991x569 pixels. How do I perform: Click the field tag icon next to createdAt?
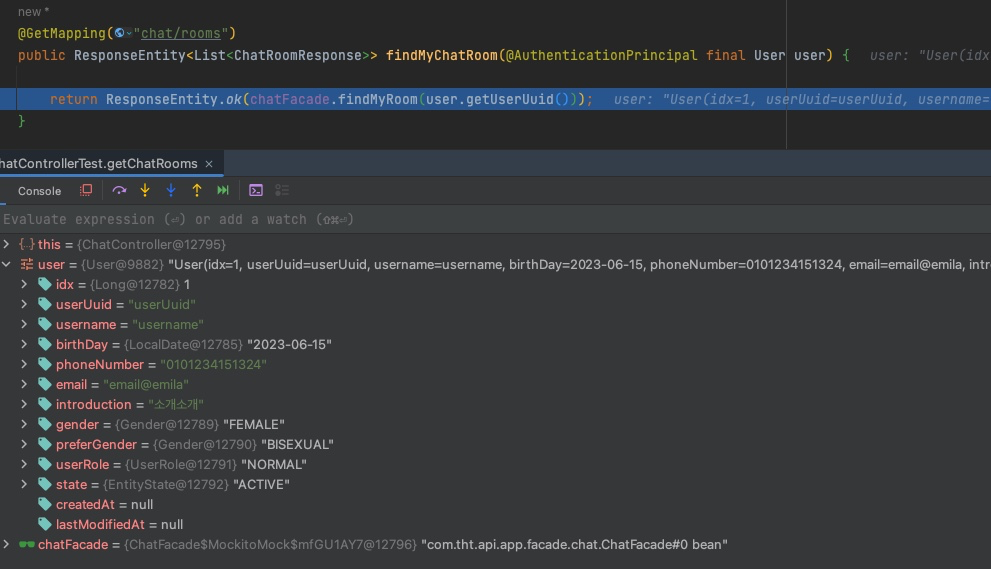44,505
